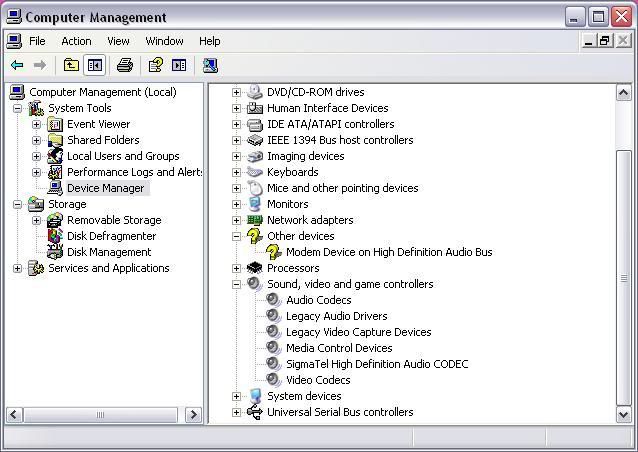Screen dimensions: 638x452
Task: Select Media Control Devices entry
Action: pos(339,348)
